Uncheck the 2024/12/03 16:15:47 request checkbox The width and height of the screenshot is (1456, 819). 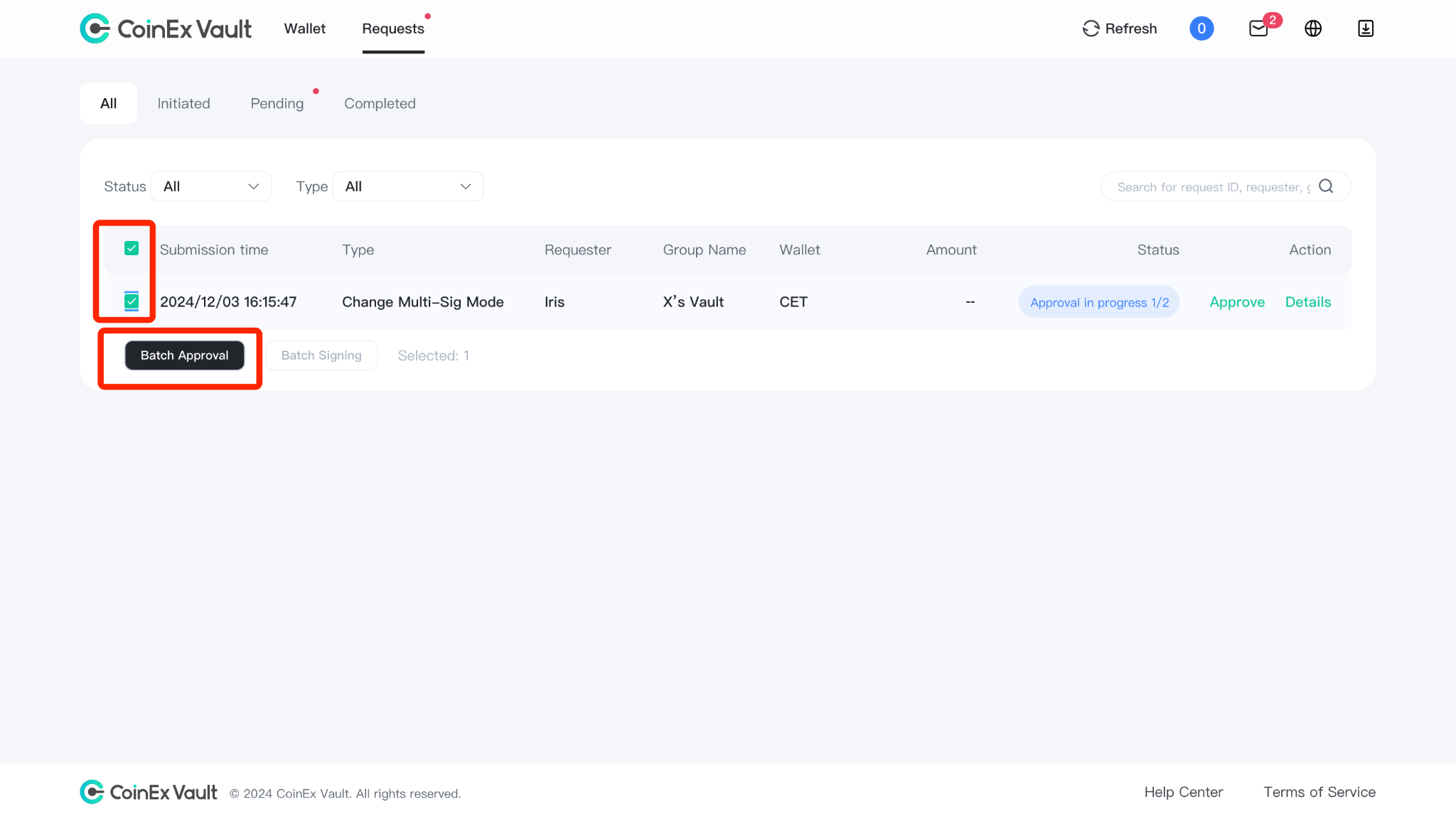tap(132, 301)
